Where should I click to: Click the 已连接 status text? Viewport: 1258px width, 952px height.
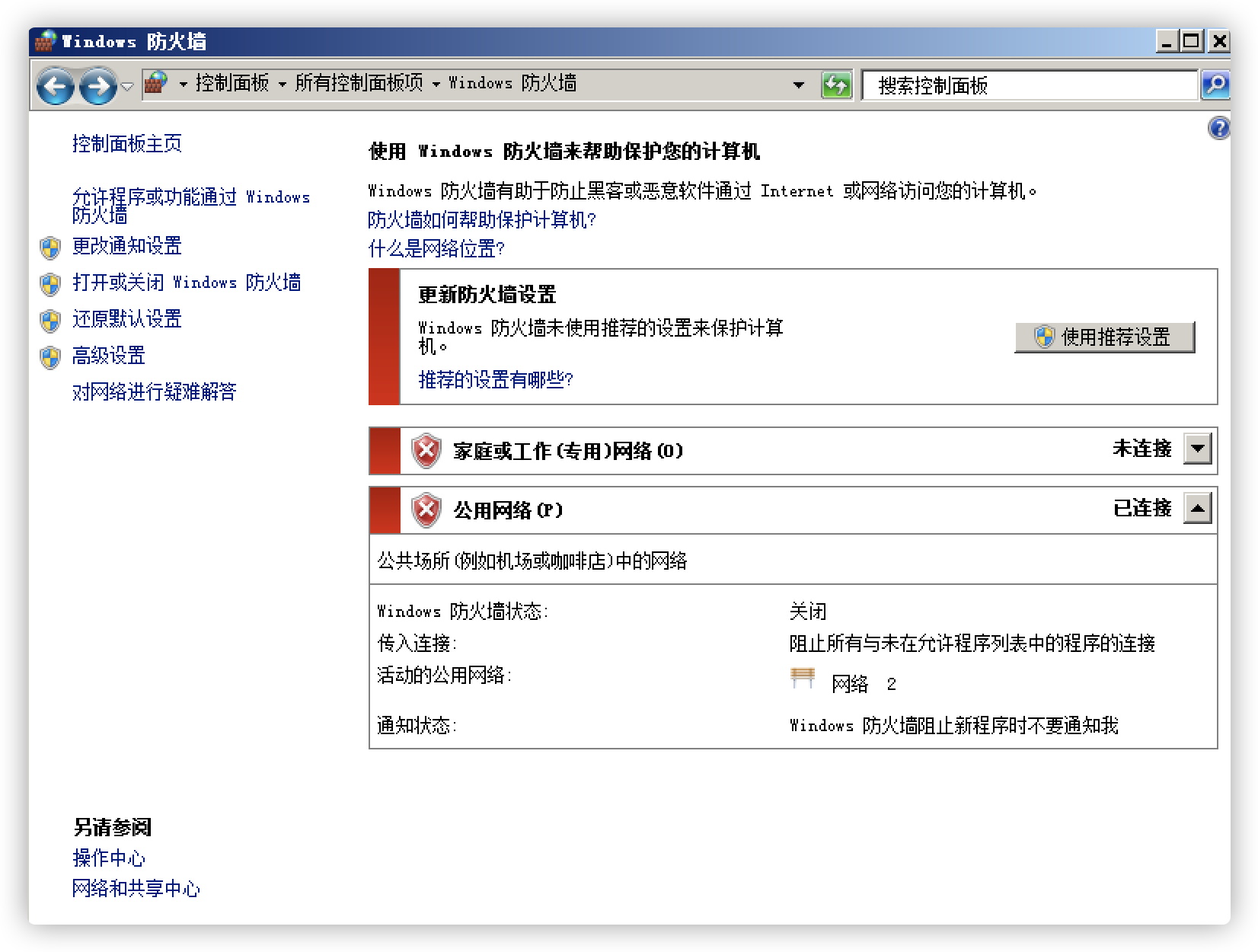[x=1142, y=508]
